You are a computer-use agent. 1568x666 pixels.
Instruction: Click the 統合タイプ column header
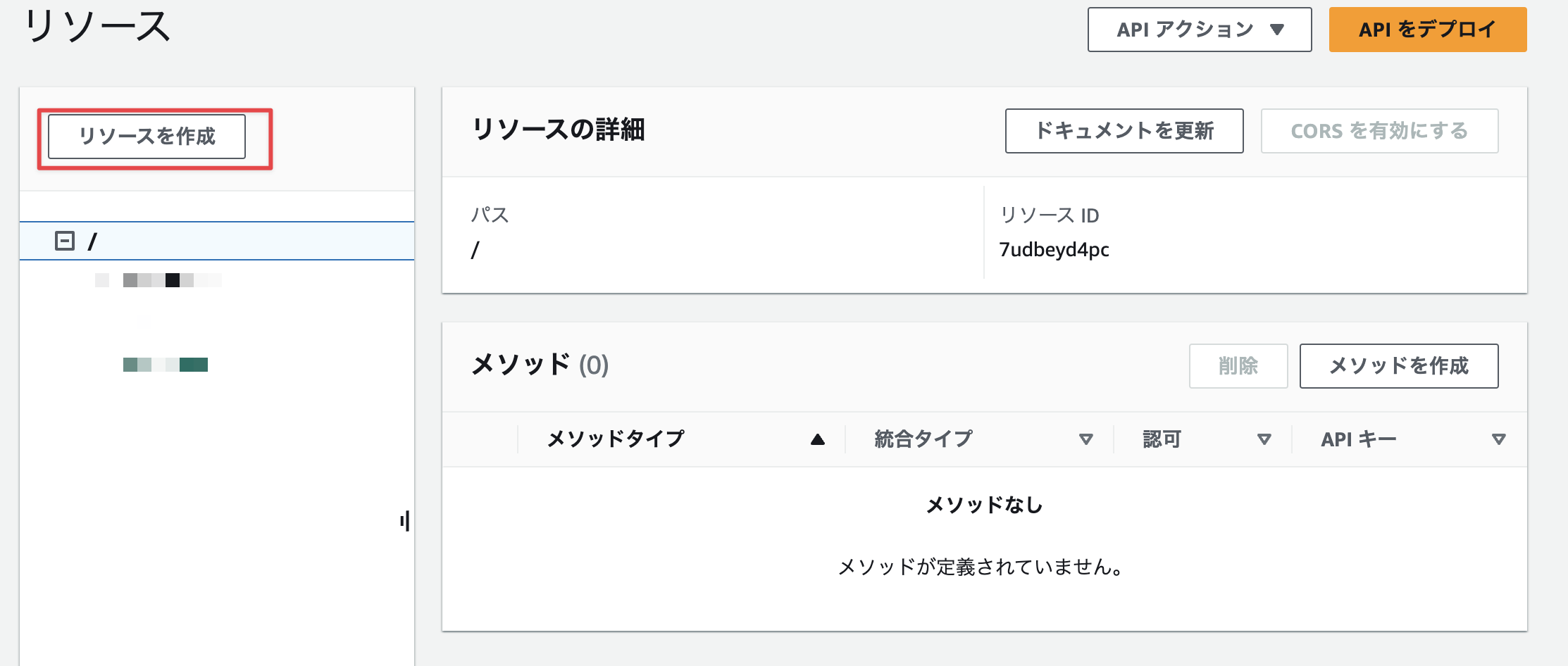pyautogui.click(x=923, y=439)
